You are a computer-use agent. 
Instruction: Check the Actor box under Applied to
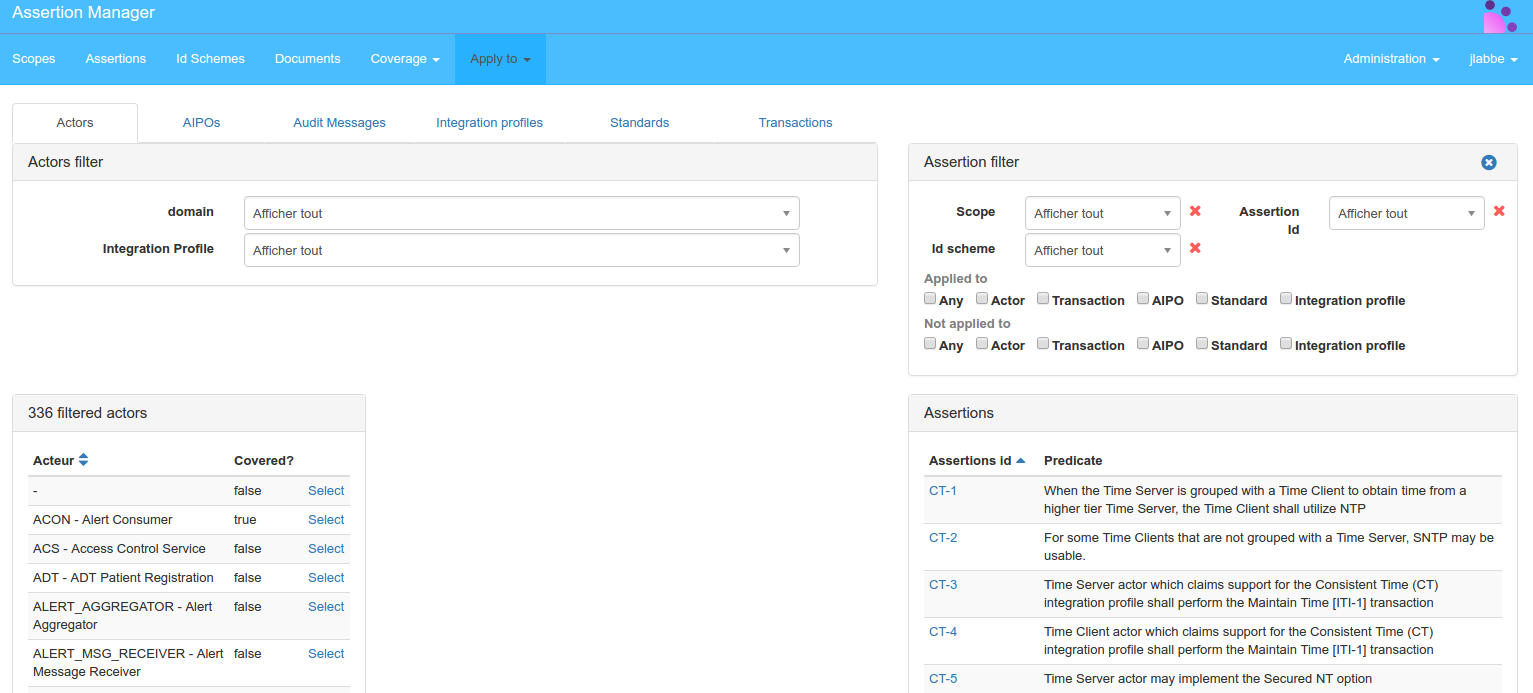click(x=982, y=299)
